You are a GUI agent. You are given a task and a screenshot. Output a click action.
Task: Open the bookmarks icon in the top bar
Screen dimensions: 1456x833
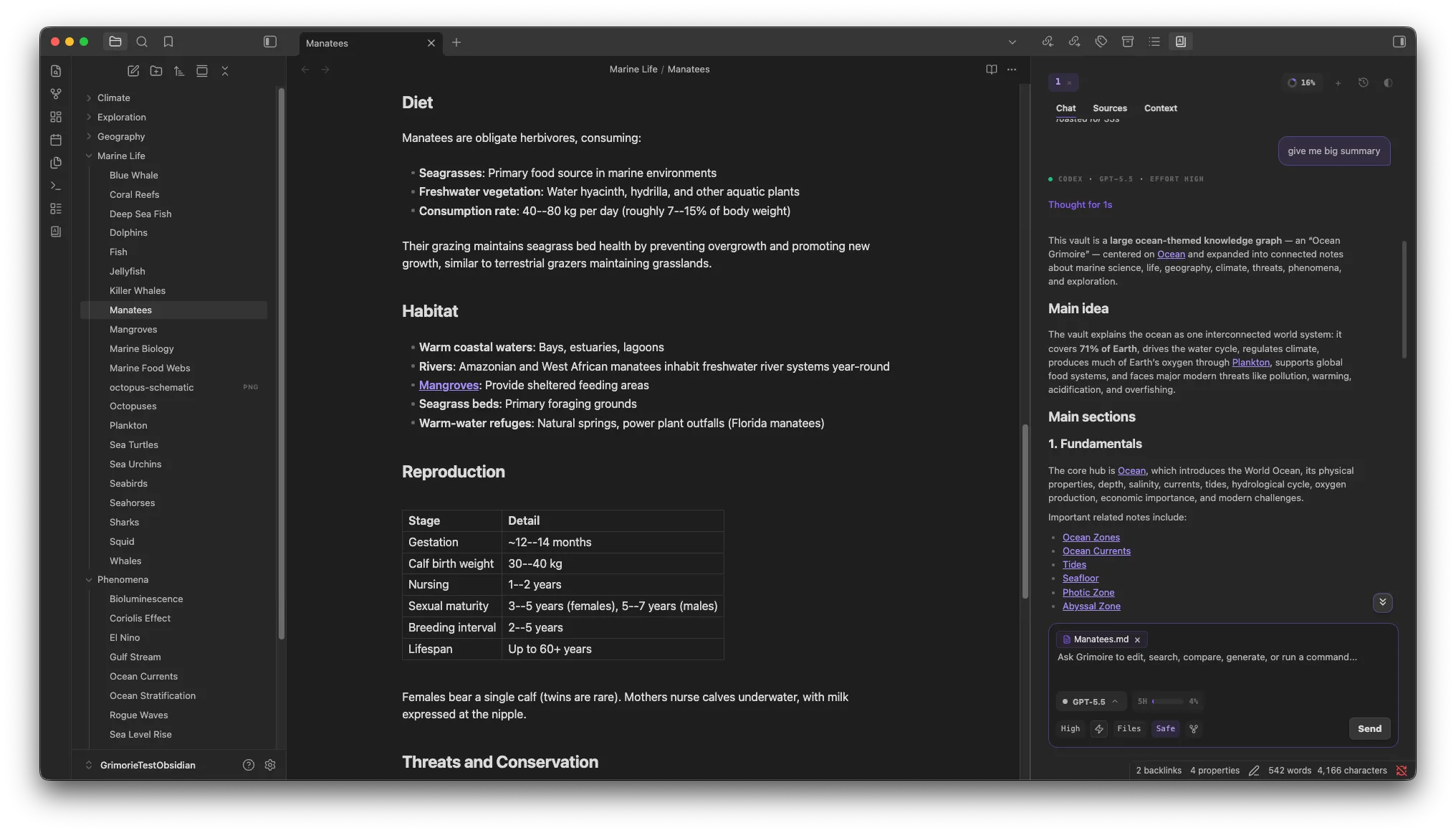[x=168, y=42]
